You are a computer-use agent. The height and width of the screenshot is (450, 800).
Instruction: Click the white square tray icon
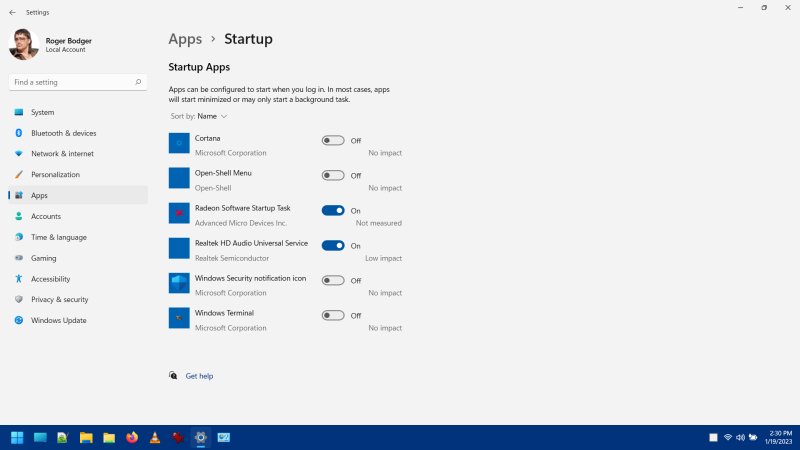[x=713, y=437]
